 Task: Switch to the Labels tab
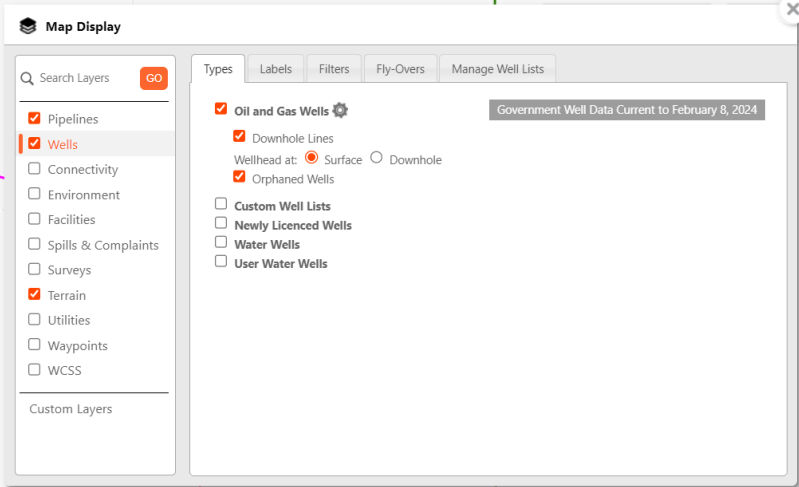point(275,69)
